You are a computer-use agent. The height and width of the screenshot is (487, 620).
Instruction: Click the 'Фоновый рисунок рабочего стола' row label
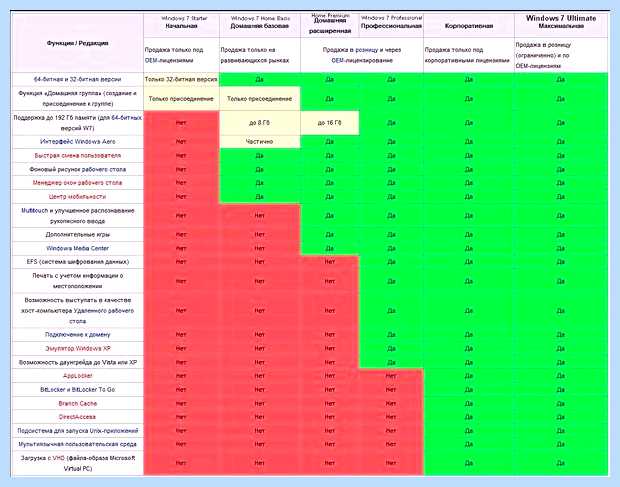click(78, 169)
